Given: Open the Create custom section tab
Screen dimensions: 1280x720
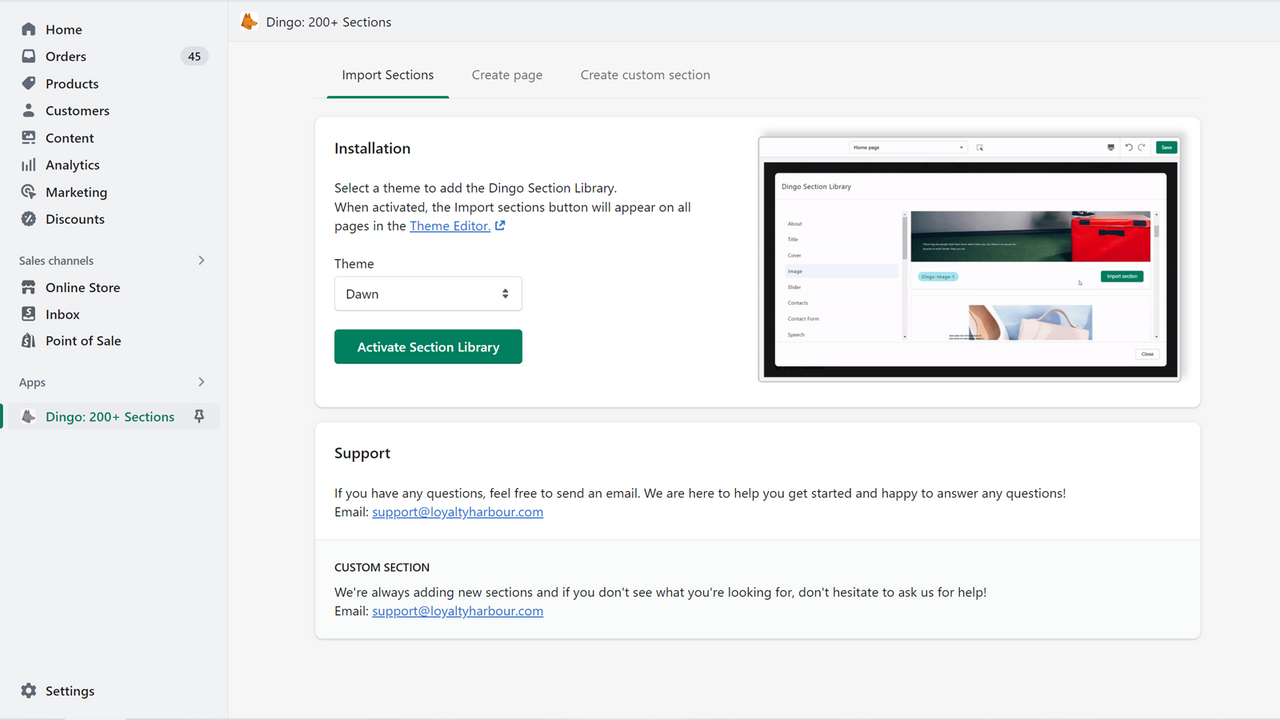Looking at the screenshot, I should pyautogui.click(x=645, y=74).
